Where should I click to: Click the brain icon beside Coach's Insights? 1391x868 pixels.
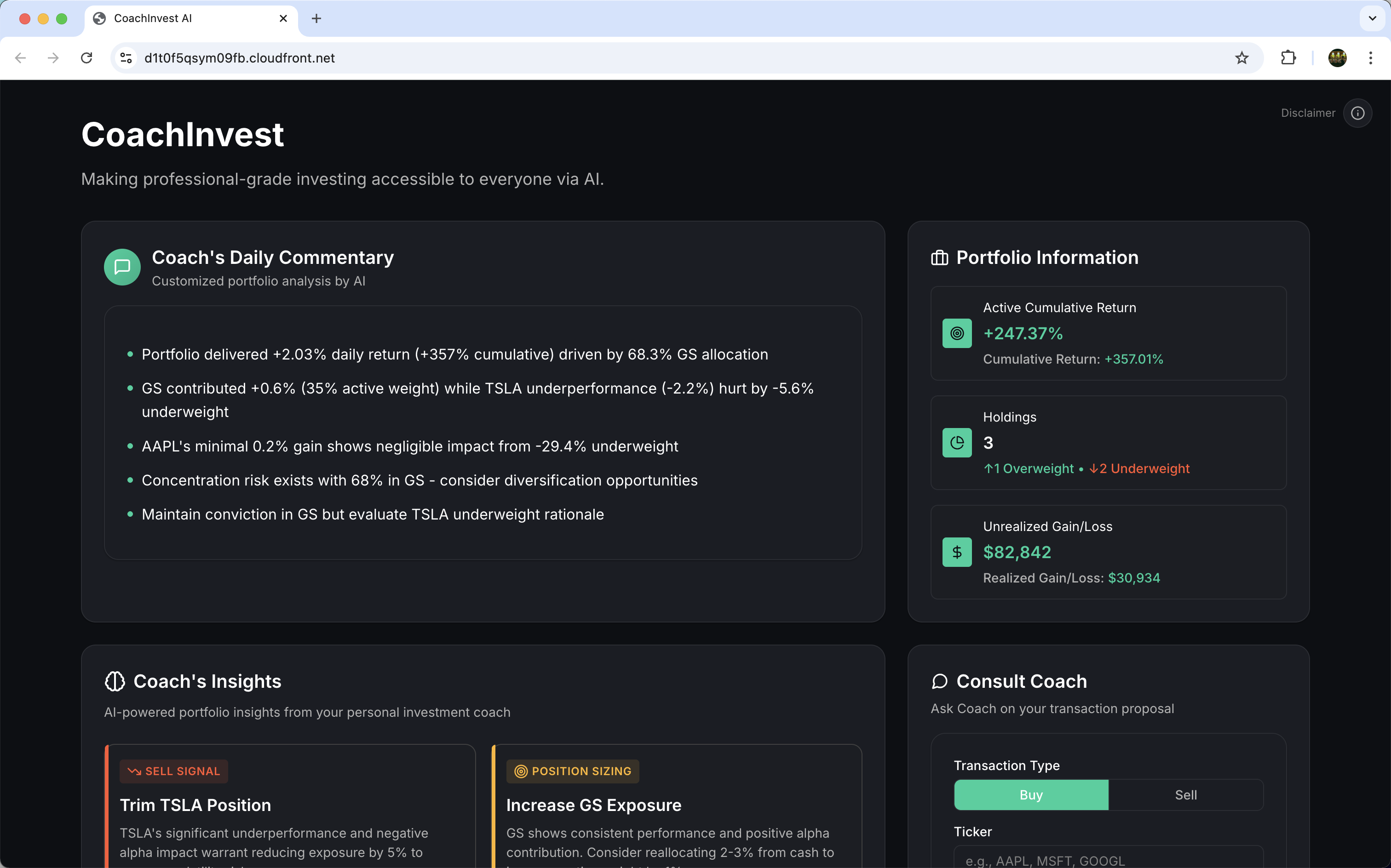coord(115,681)
